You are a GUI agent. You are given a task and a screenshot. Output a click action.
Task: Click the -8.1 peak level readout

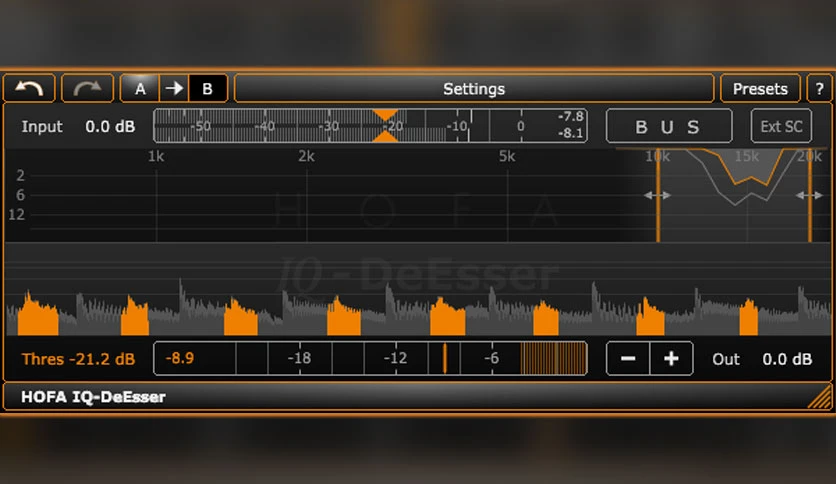tap(570, 133)
